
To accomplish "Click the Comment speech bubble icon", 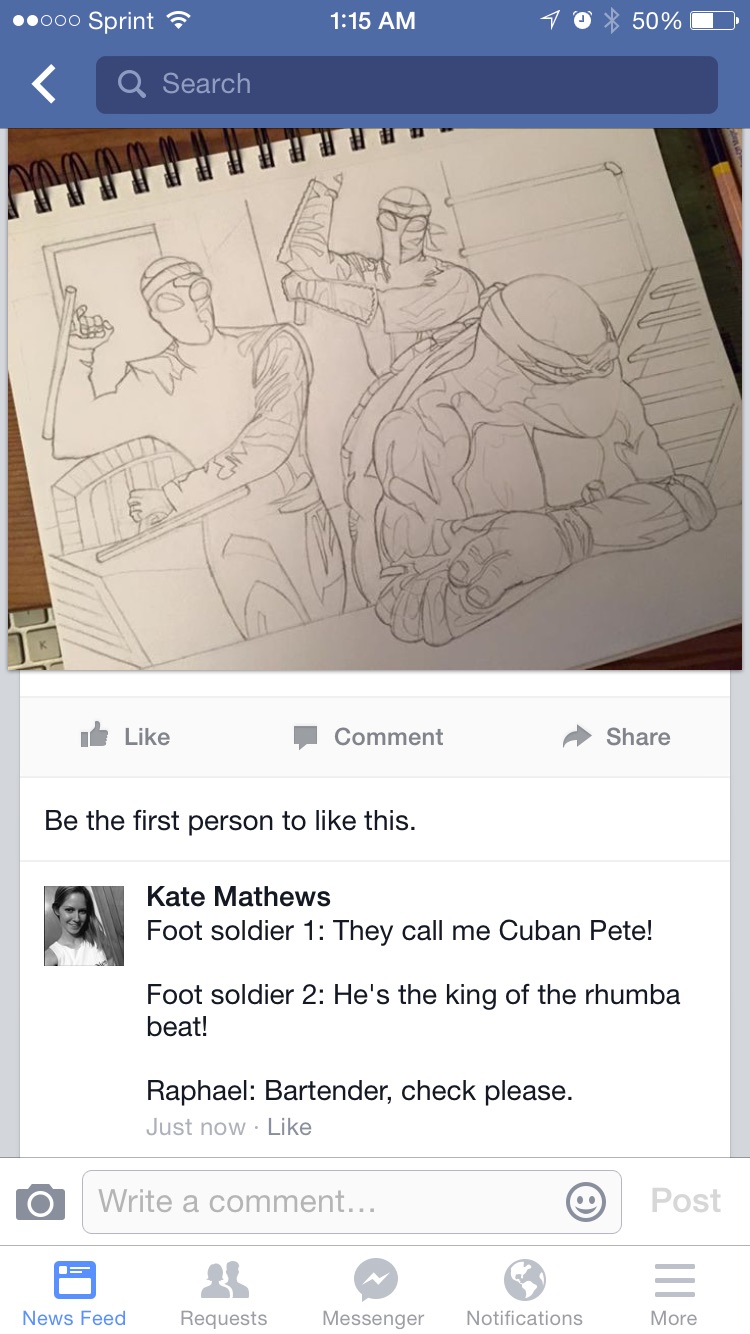I will [305, 738].
